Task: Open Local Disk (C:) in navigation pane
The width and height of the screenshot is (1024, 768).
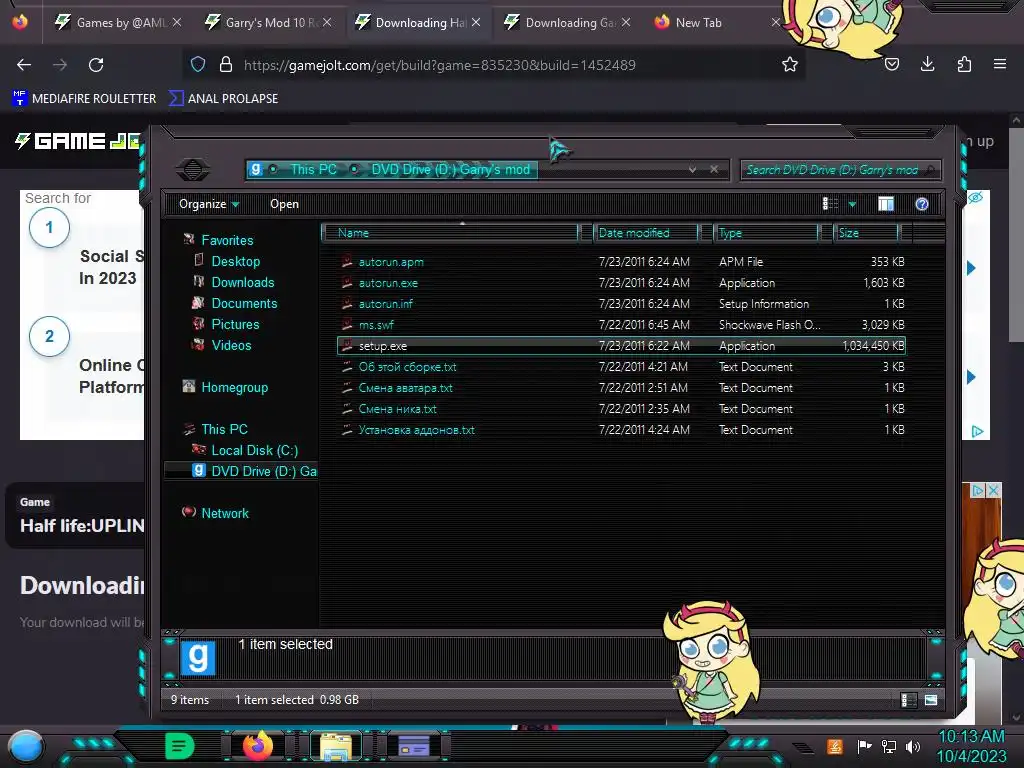Action: pos(254,450)
